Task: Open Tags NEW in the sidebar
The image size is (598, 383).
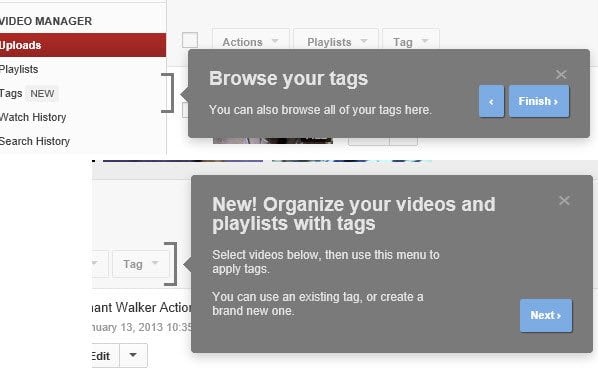Action: point(29,93)
